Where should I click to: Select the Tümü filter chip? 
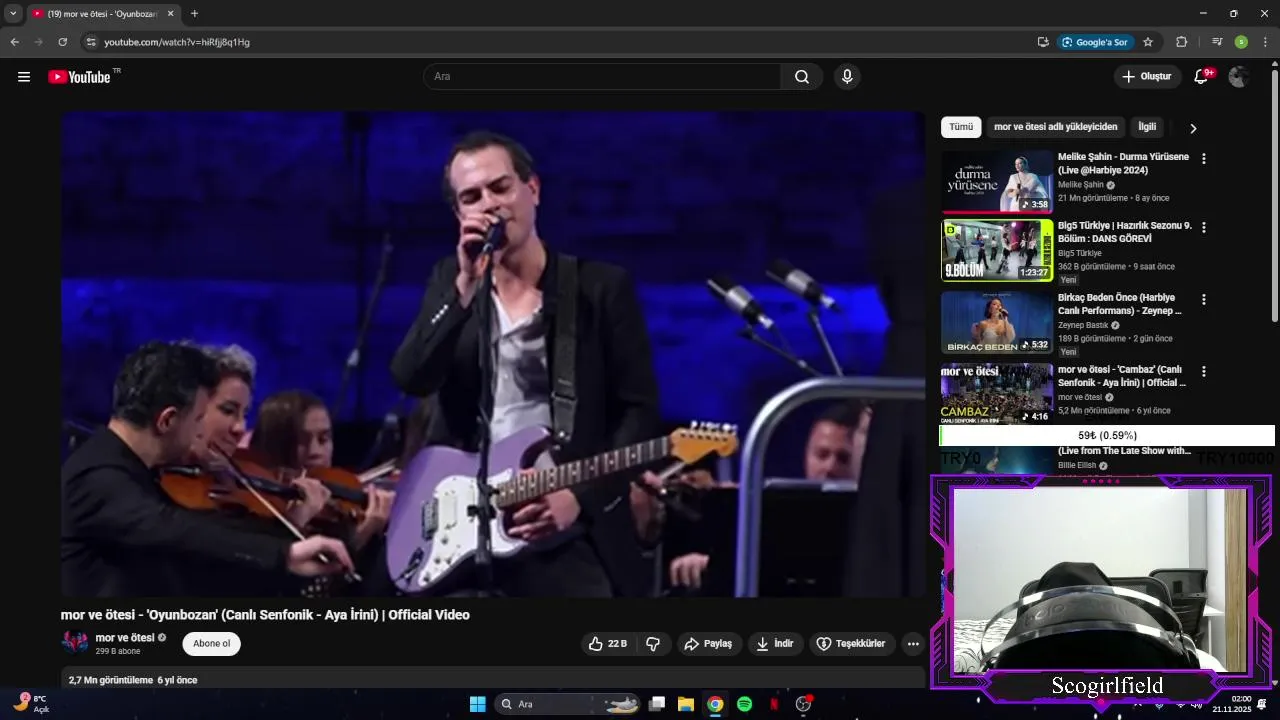(961, 127)
